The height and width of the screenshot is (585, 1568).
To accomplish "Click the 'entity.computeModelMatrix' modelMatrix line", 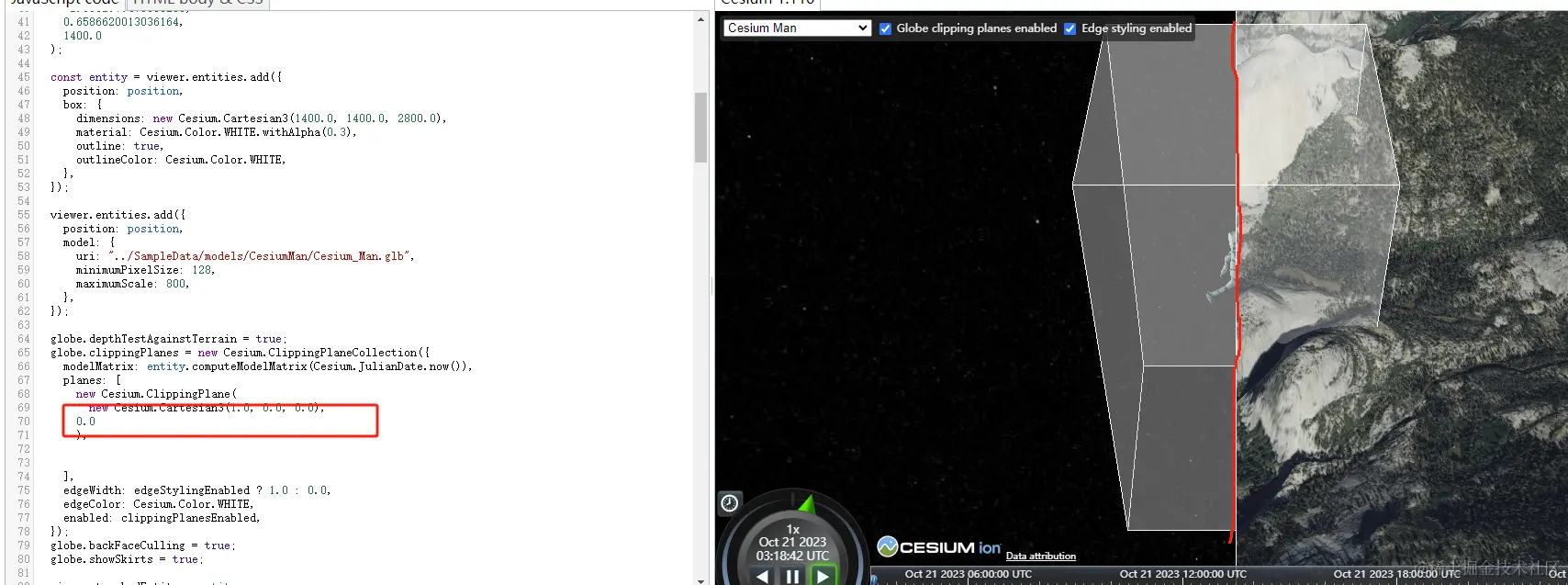I will pyautogui.click(x=268, y=366).
